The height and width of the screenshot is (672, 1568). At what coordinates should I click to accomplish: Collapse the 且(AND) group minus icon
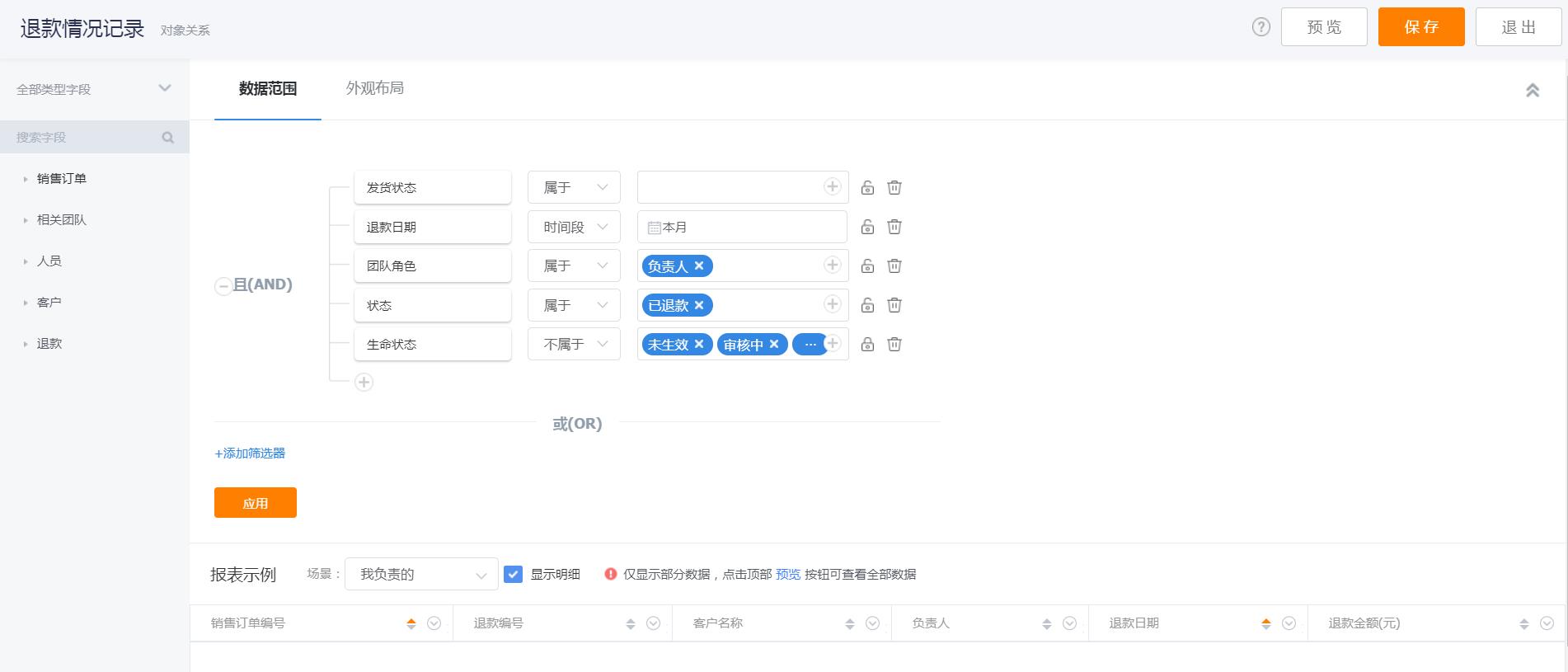tap(223, 286)
